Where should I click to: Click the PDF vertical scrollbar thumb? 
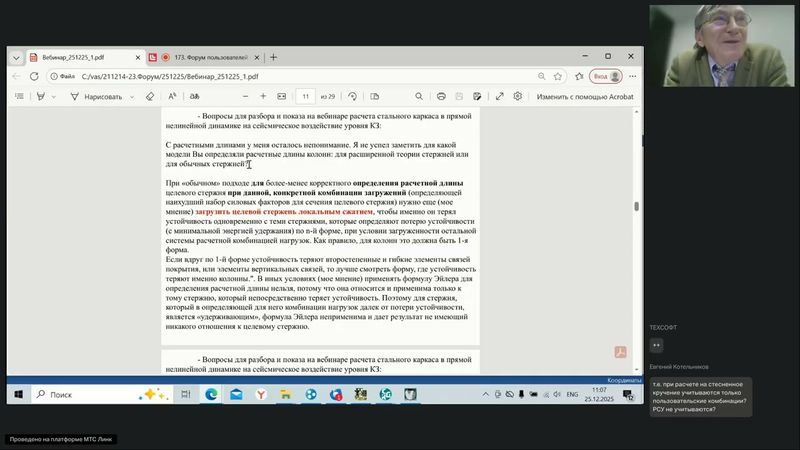click(636, 206)
